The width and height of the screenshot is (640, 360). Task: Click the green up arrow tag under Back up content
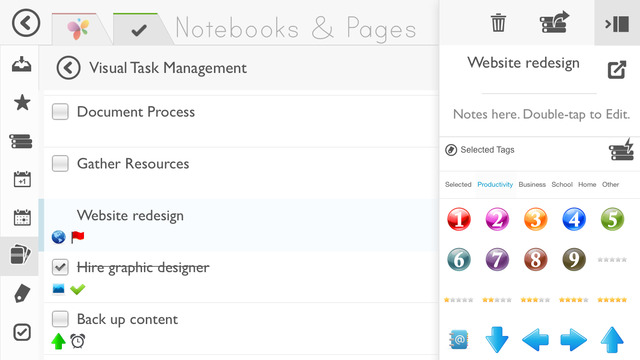(58, 341)
